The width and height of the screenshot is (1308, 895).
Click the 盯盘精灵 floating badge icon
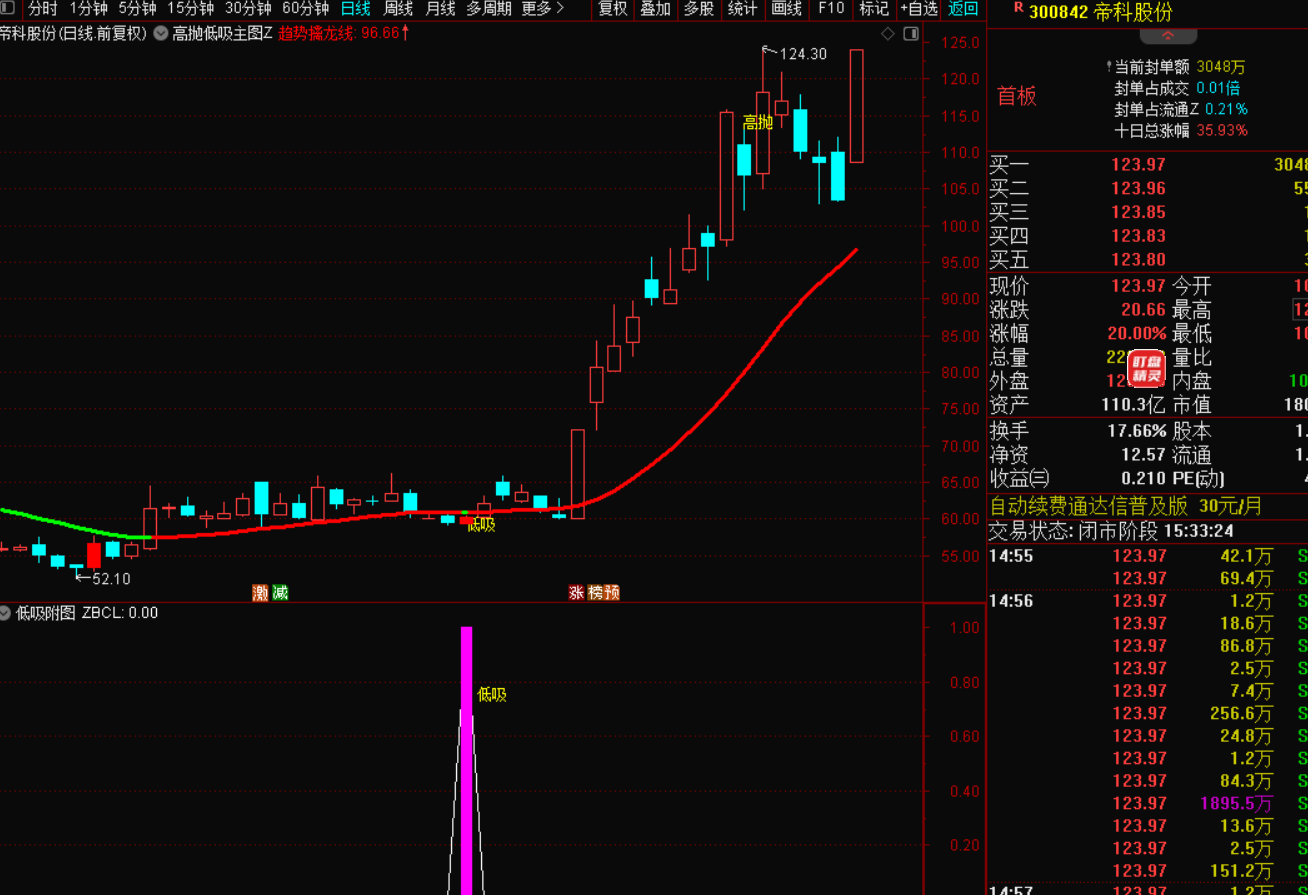tap(1146, 368)
